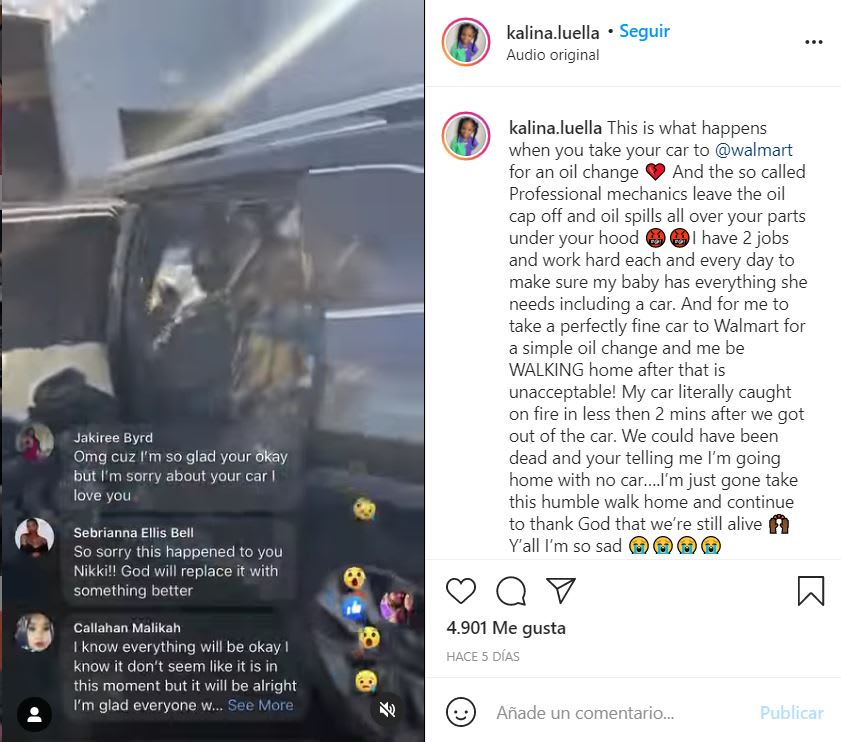841x742 pixels.
Task: Click the Seguir follow button
Action: coord(644,31)
